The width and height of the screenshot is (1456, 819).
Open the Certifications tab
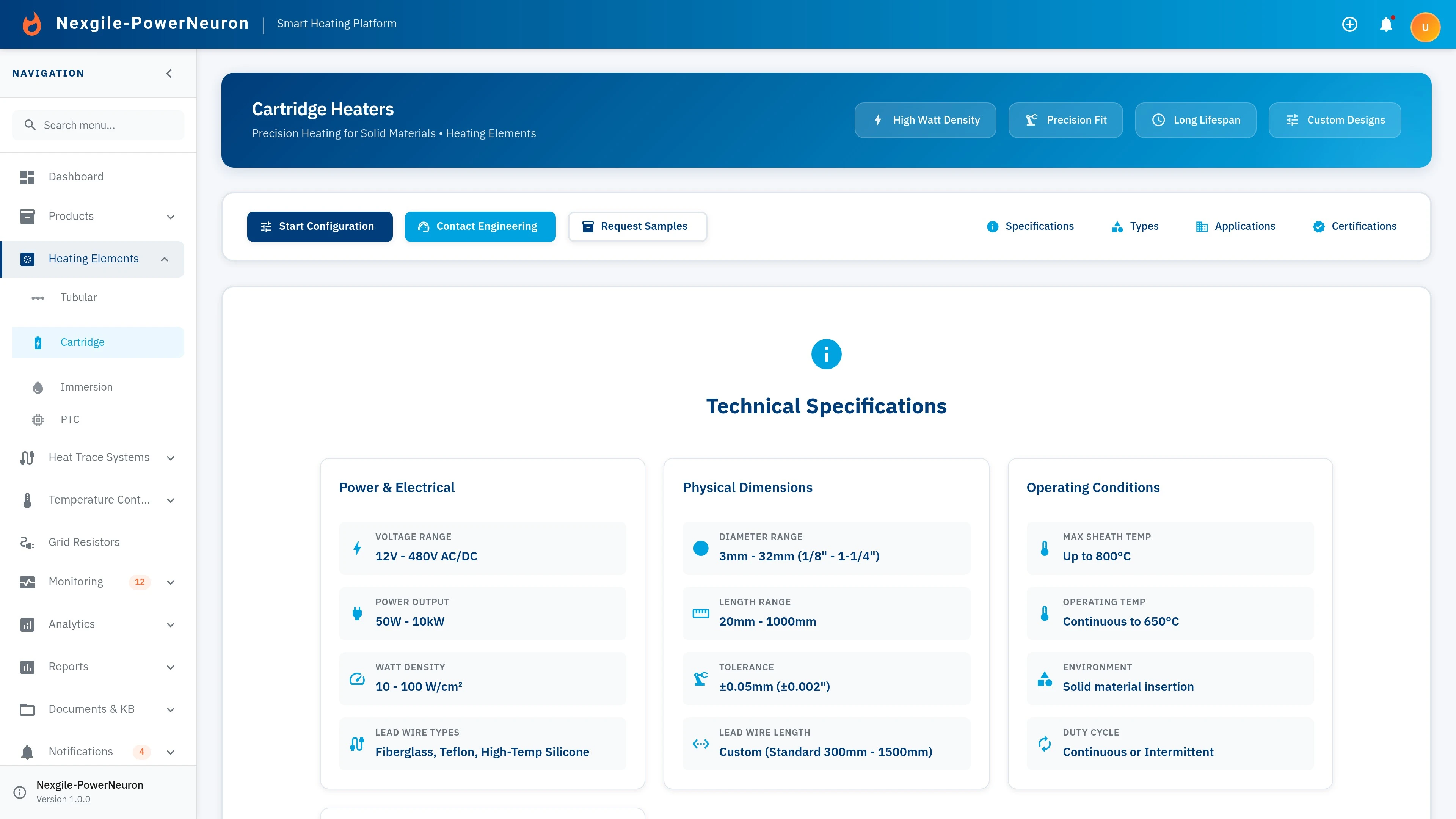[x=1354, y=226]
